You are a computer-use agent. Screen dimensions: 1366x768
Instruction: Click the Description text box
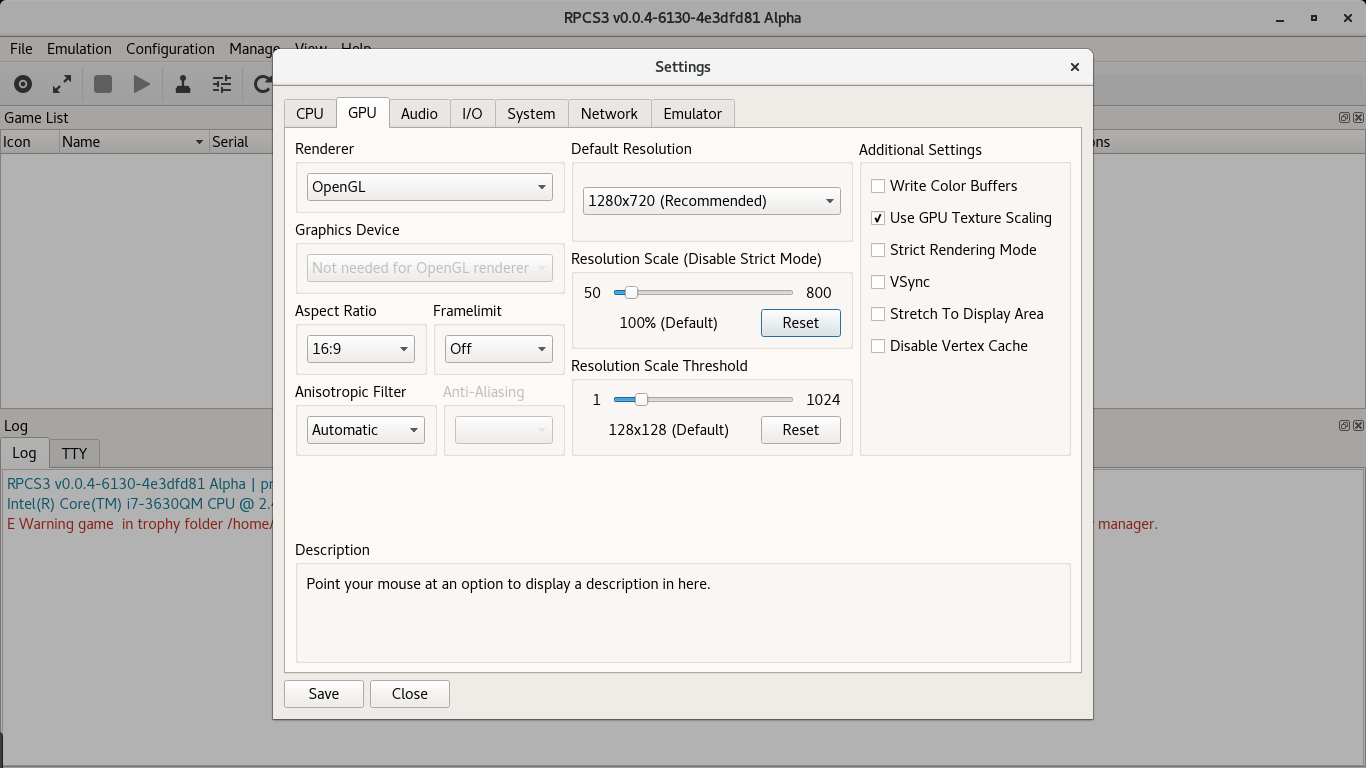click(x=683, y=613)
